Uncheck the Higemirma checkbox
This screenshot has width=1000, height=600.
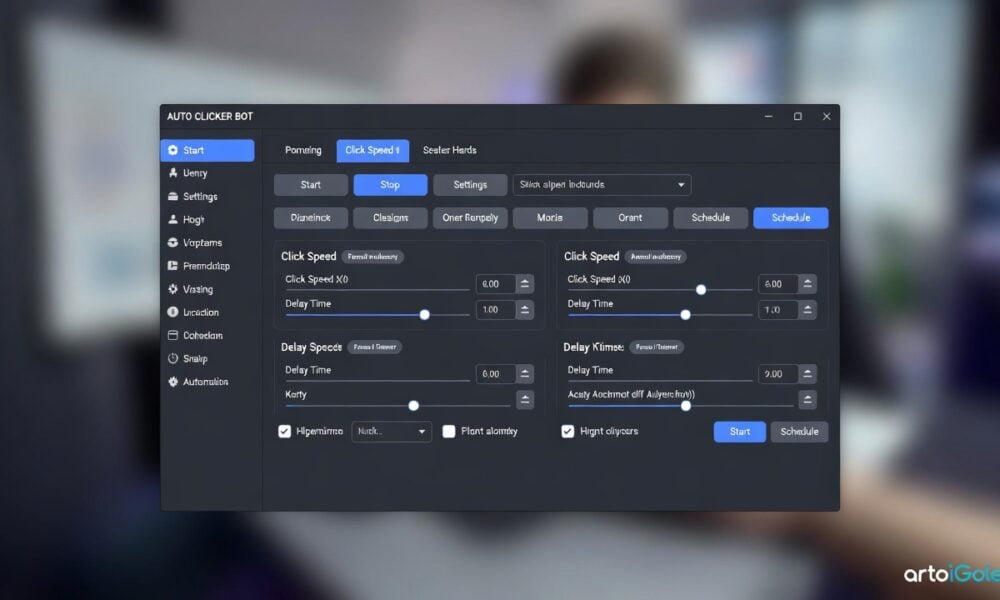[x=284, y=431]
